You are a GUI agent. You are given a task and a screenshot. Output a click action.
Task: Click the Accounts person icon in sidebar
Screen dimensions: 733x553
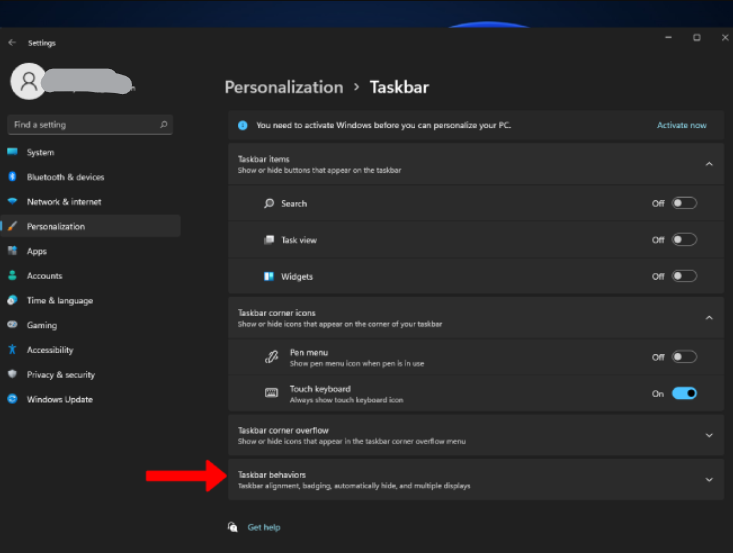pos(13,275)
